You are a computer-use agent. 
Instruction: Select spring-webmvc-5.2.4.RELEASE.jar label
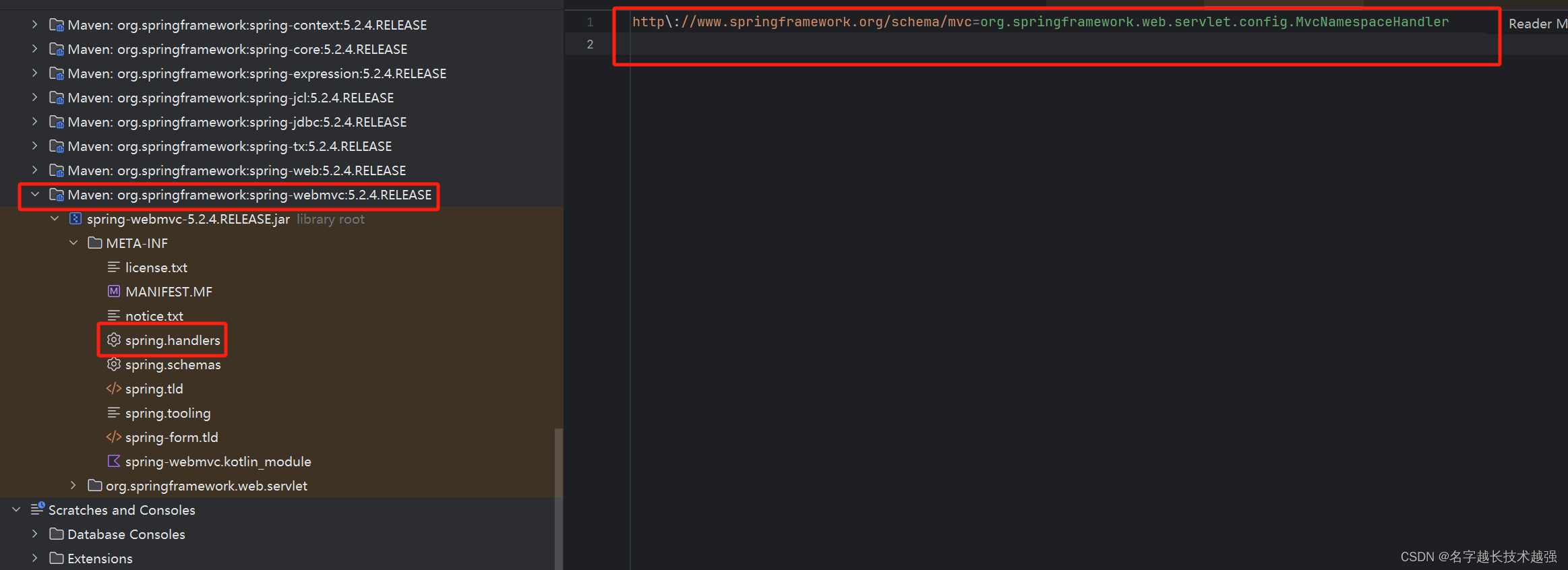click(188, 219)
